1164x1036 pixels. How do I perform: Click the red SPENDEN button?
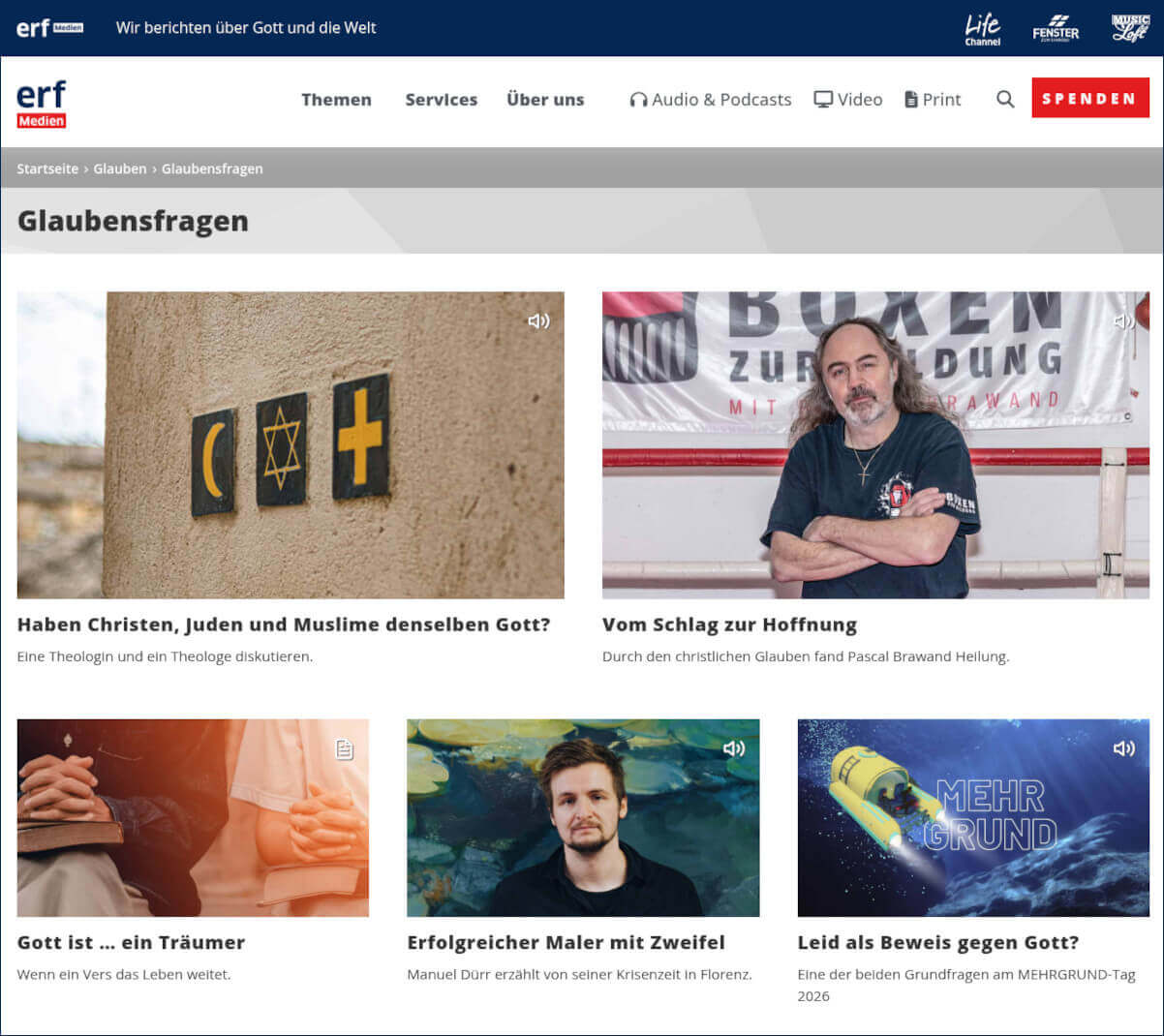(x=1090, y=97)
